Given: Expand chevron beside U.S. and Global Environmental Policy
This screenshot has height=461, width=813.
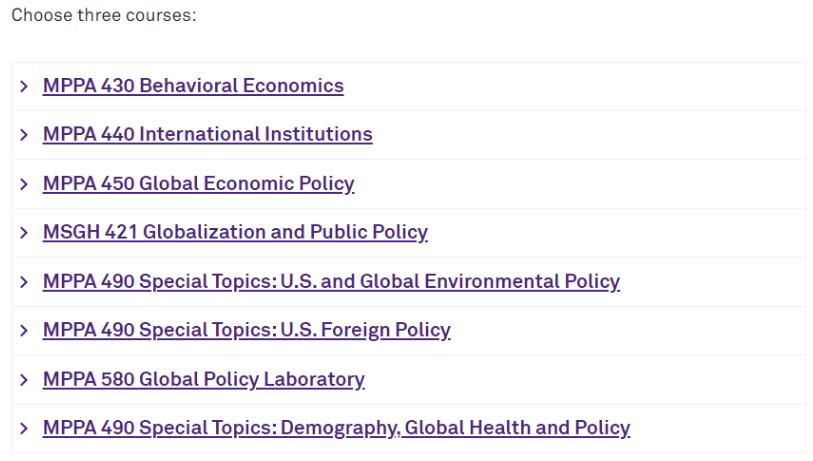Looking at the screenshot, I should pyautogui.click(x=24, y=282).
